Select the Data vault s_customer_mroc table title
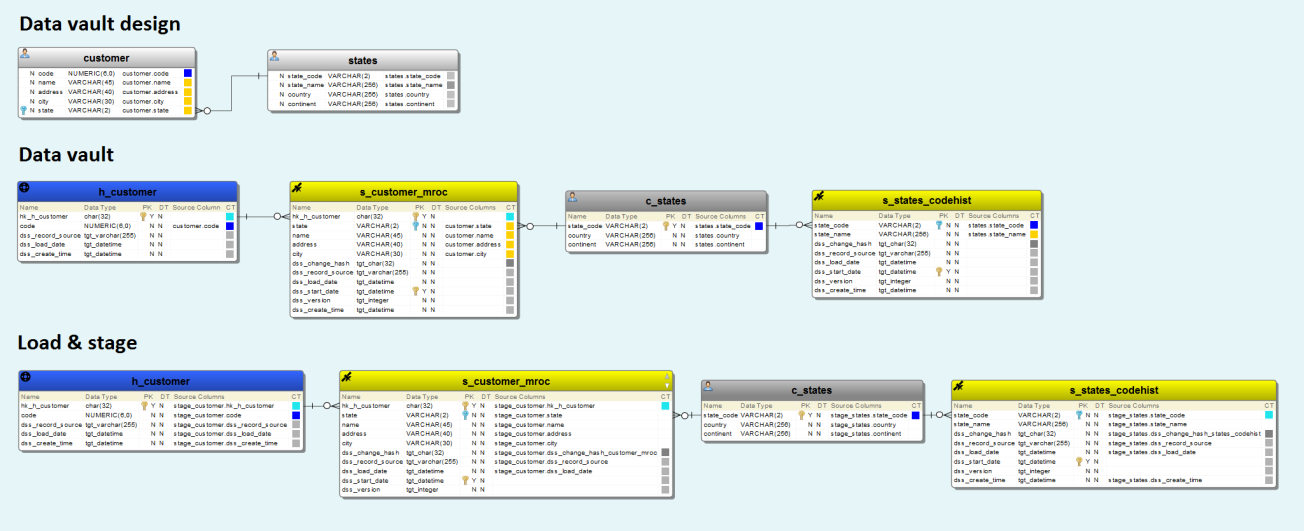The width and height of the screenshot is (1304, 531). click(x=405, y=191)
